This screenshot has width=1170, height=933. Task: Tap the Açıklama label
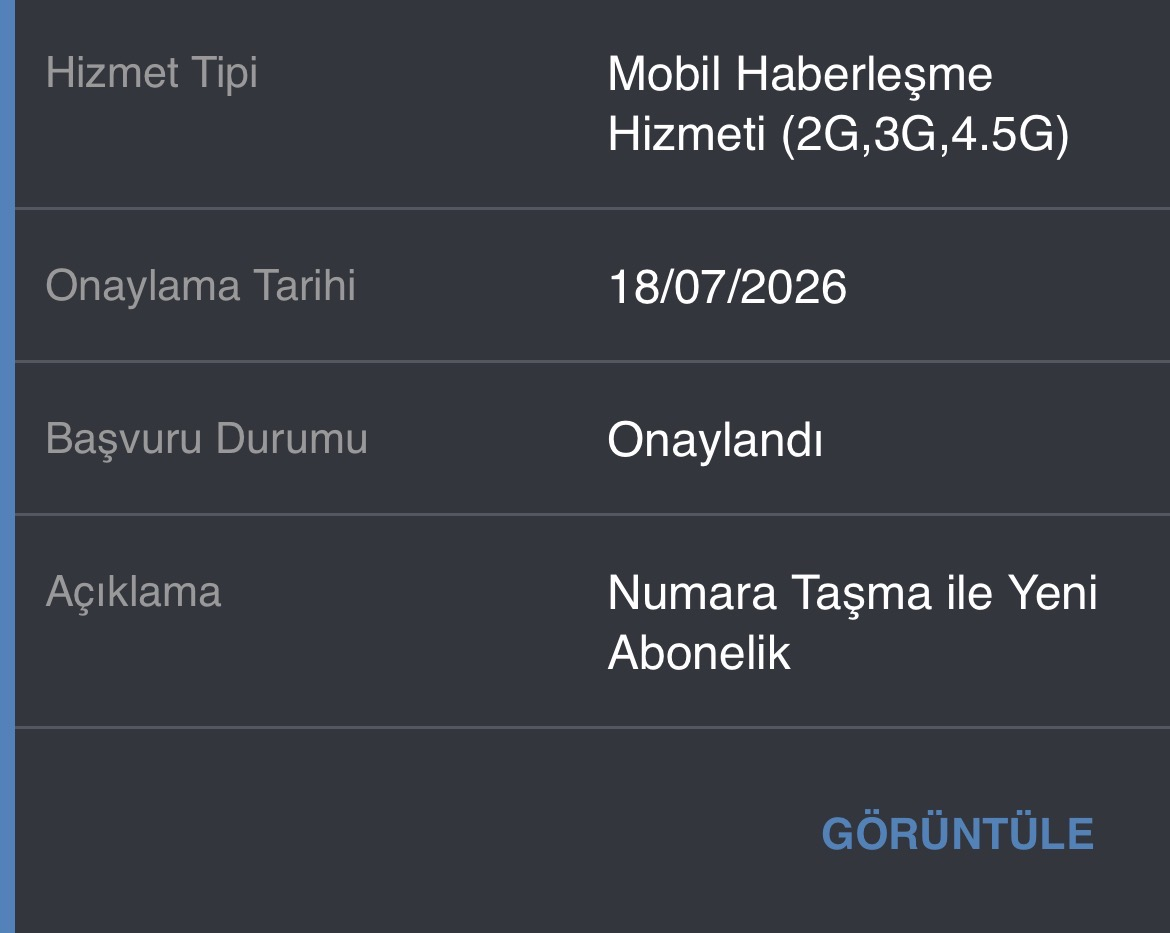134,593
